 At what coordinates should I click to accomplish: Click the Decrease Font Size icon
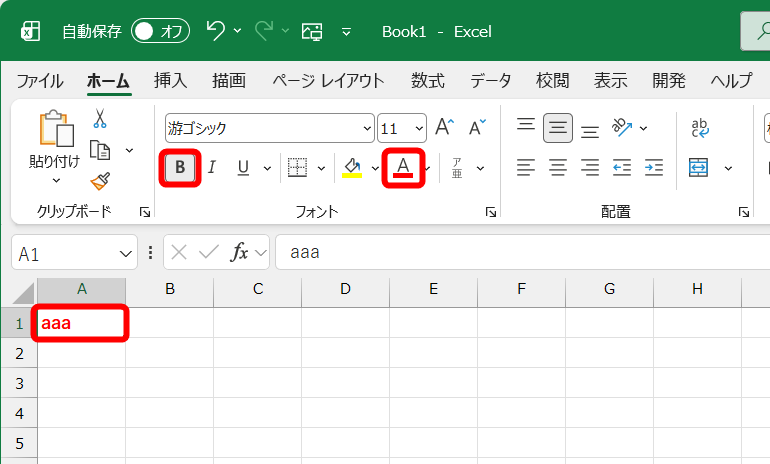(477, 127)
